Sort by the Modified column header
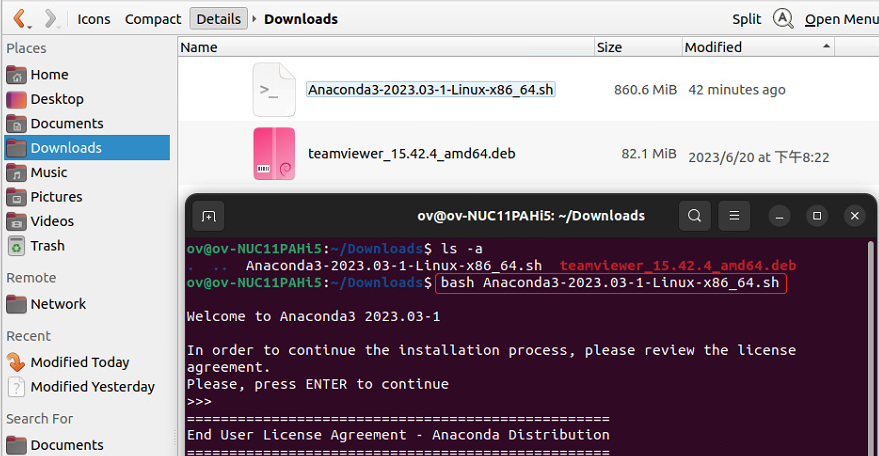This screenshot has width=879, height=456. (x=758, y=47)
